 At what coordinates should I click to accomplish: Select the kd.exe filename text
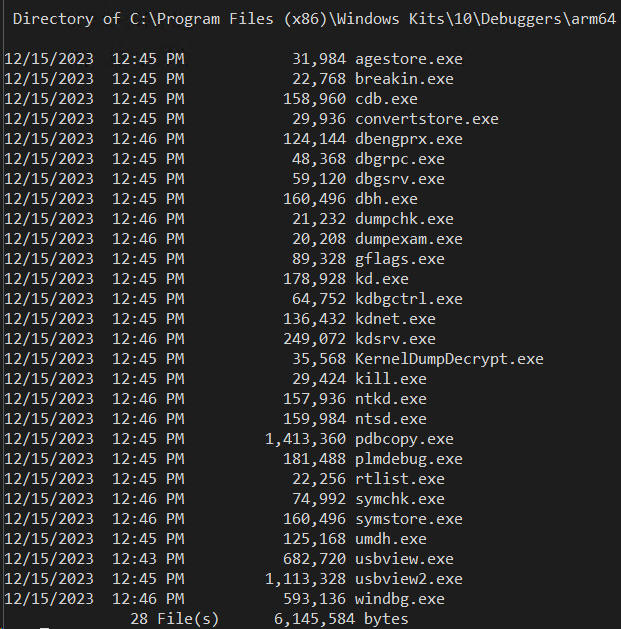(382, 279)
